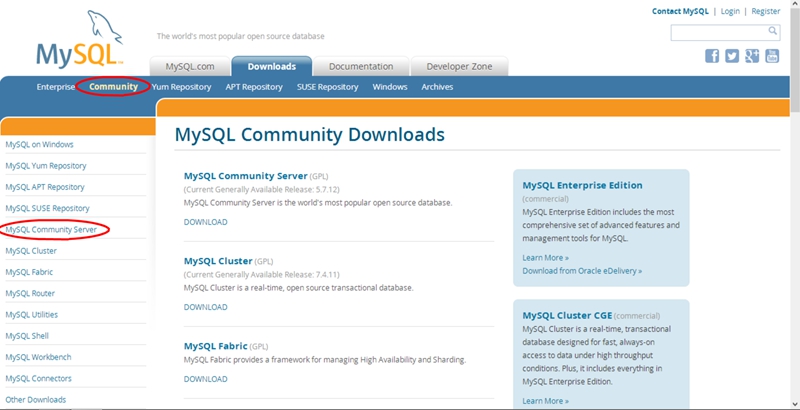Open MySQL Workbench sidebar link

pyautogui.click(x=38, y=357)
